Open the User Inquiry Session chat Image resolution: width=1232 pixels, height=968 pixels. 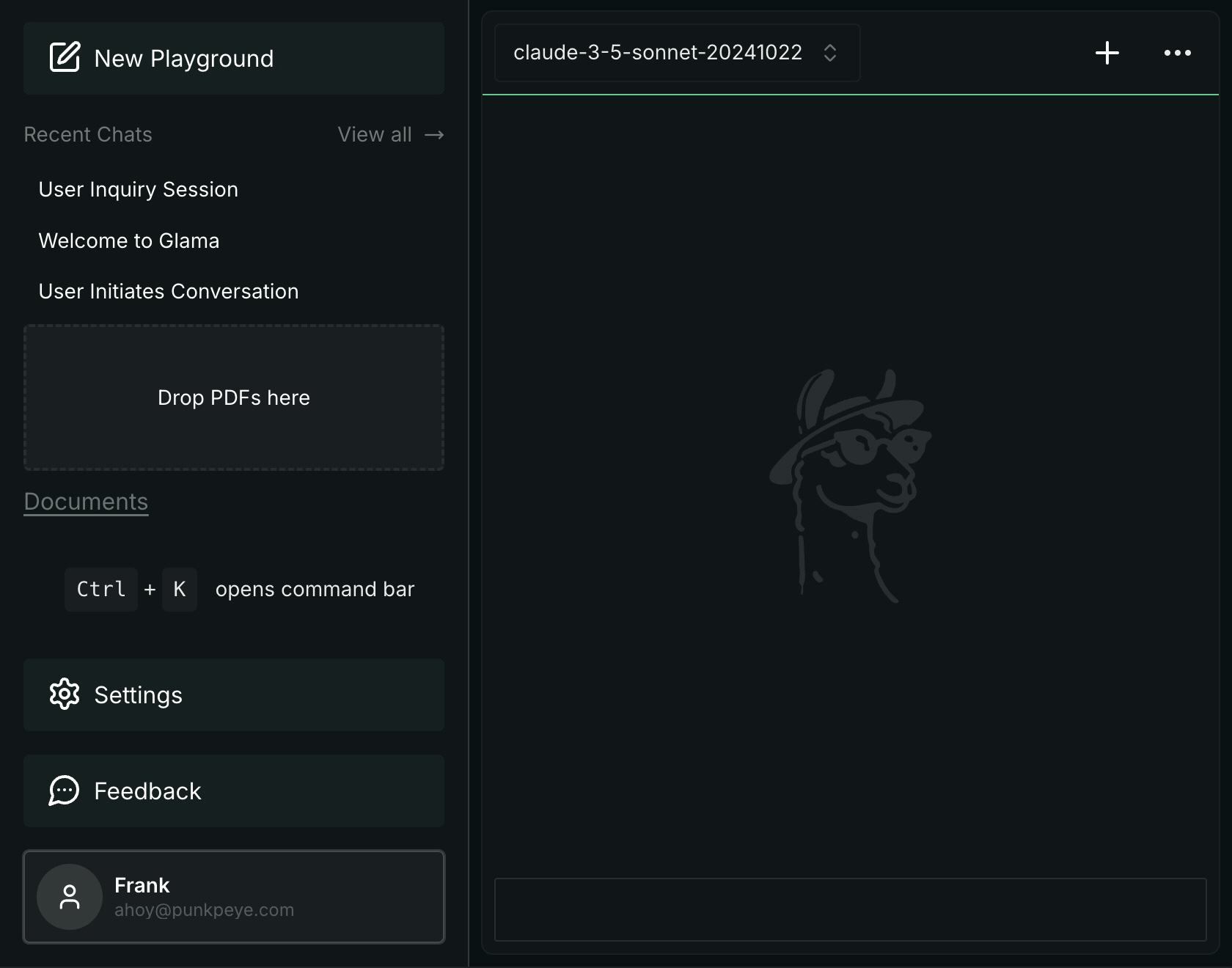(139, 189)
